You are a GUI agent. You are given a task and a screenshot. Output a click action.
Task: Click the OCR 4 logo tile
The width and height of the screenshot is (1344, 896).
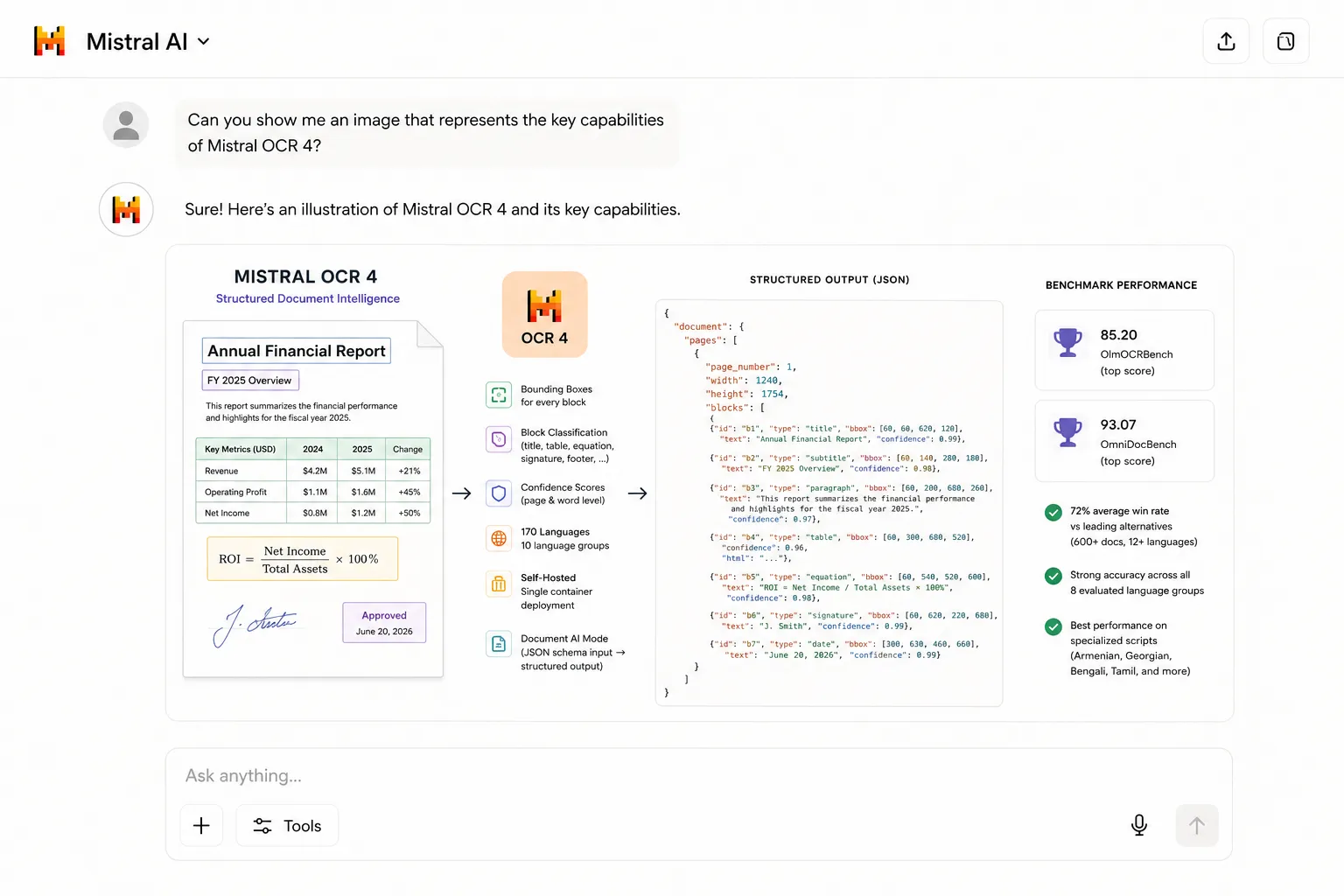pos(544,314)
